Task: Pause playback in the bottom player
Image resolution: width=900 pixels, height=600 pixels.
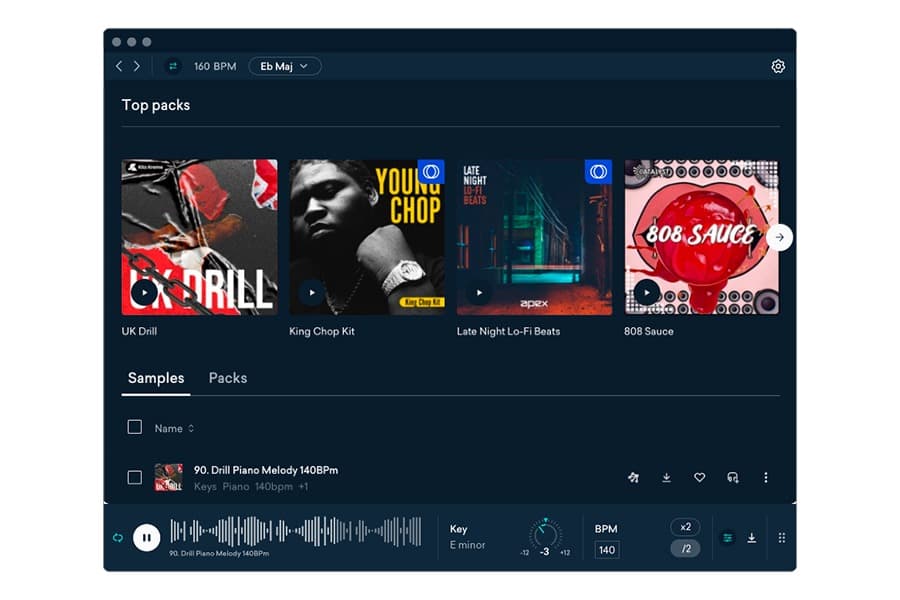Action: tap(147, 537)
